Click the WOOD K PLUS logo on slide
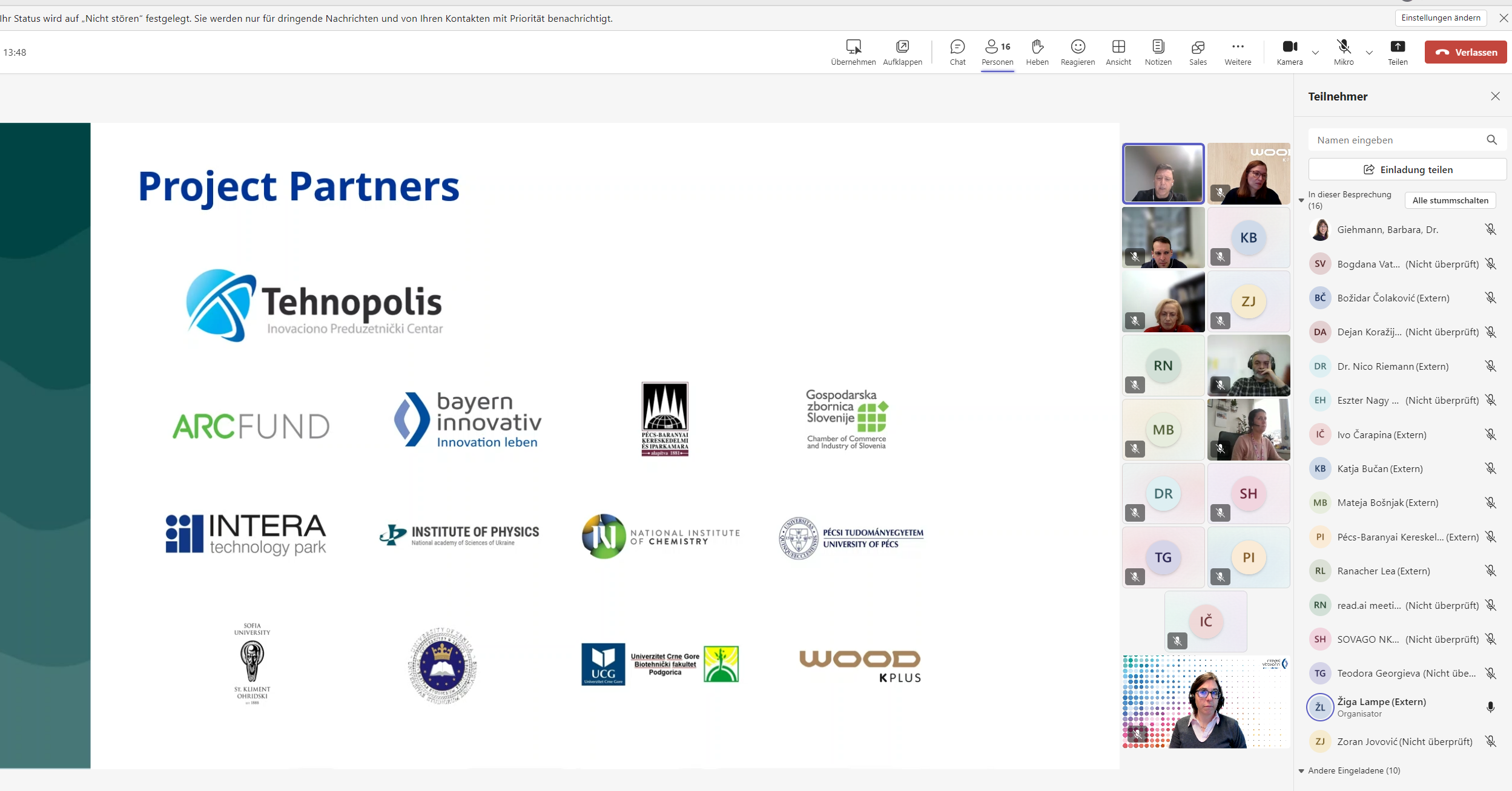The width and height of the screenshot is (1512, 791). (x=860, y=666)
